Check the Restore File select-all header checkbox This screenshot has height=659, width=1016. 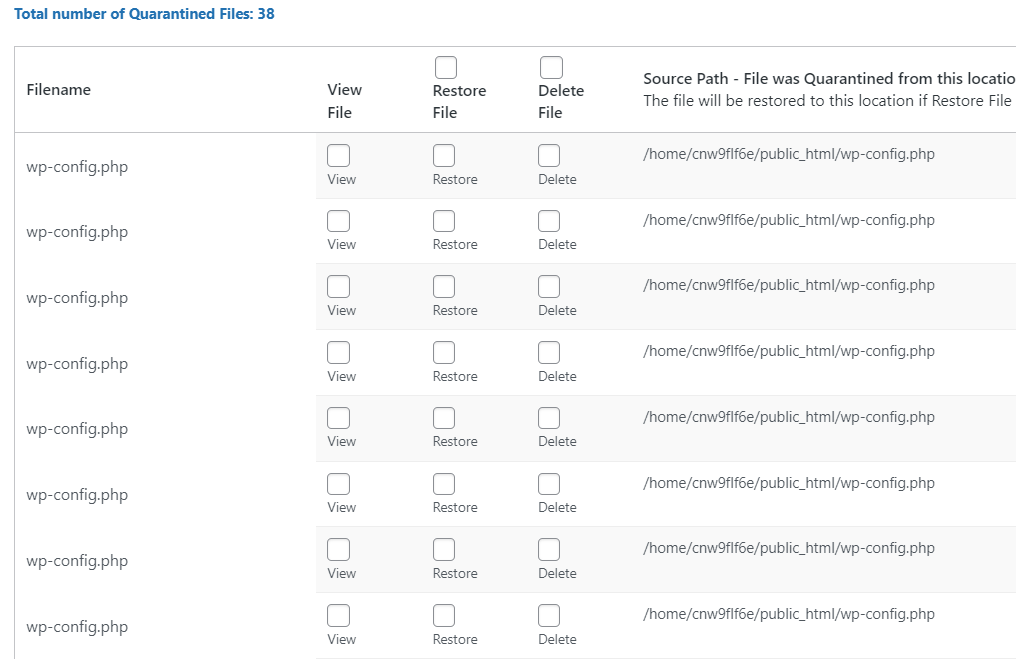click(x=445, y=67)
